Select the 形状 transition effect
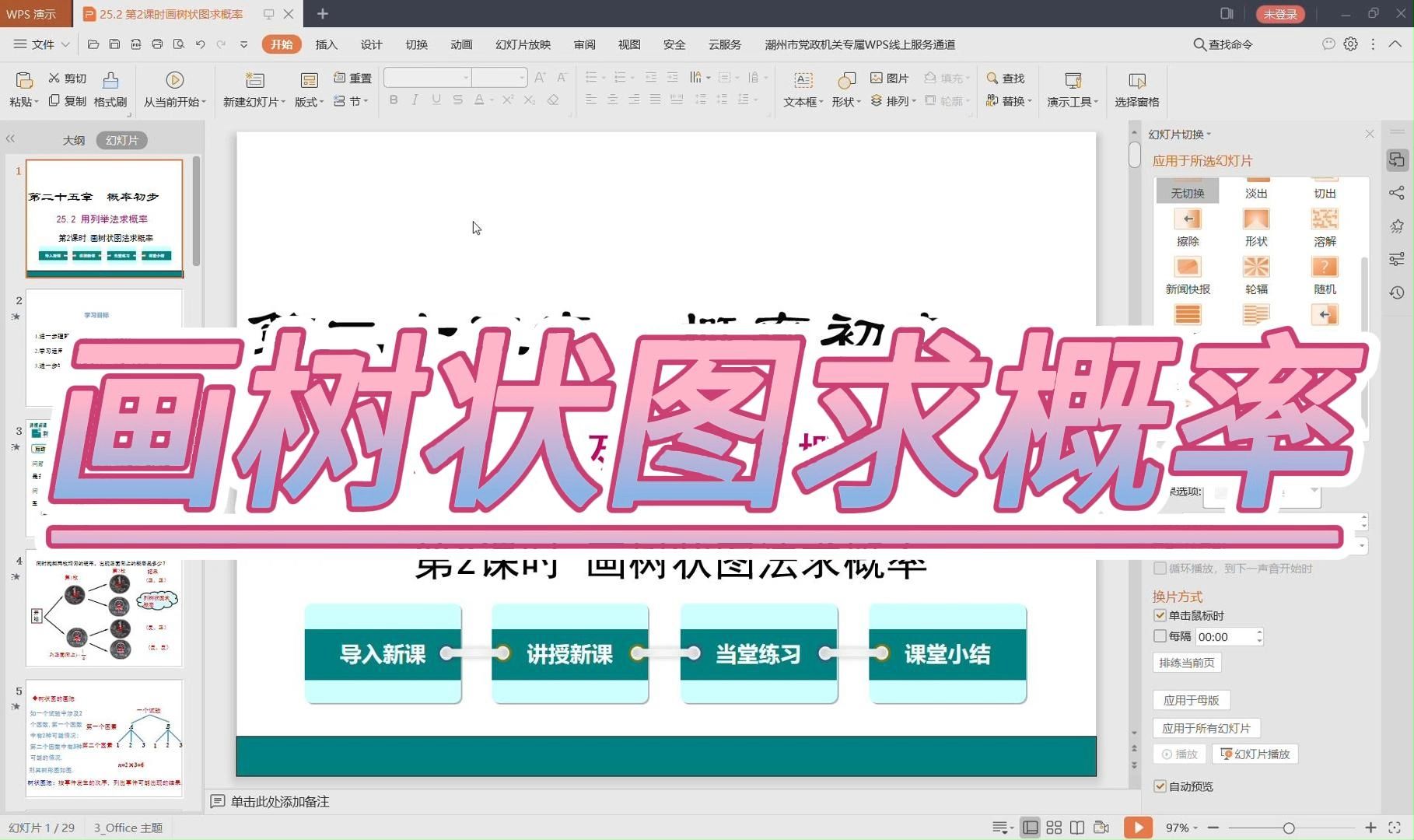1414x840 pixels. coord(1256,228)
